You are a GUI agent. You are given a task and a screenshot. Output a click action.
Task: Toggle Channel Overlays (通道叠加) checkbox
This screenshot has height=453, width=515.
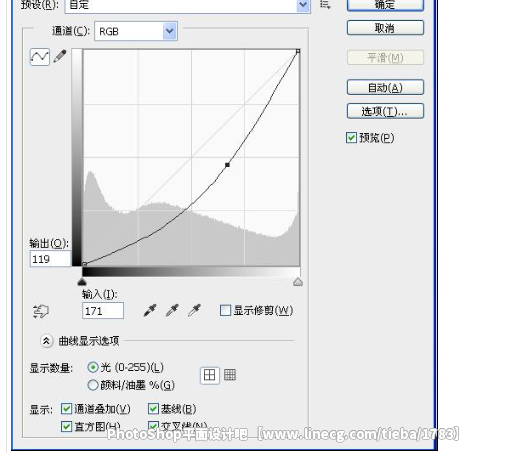67,409
